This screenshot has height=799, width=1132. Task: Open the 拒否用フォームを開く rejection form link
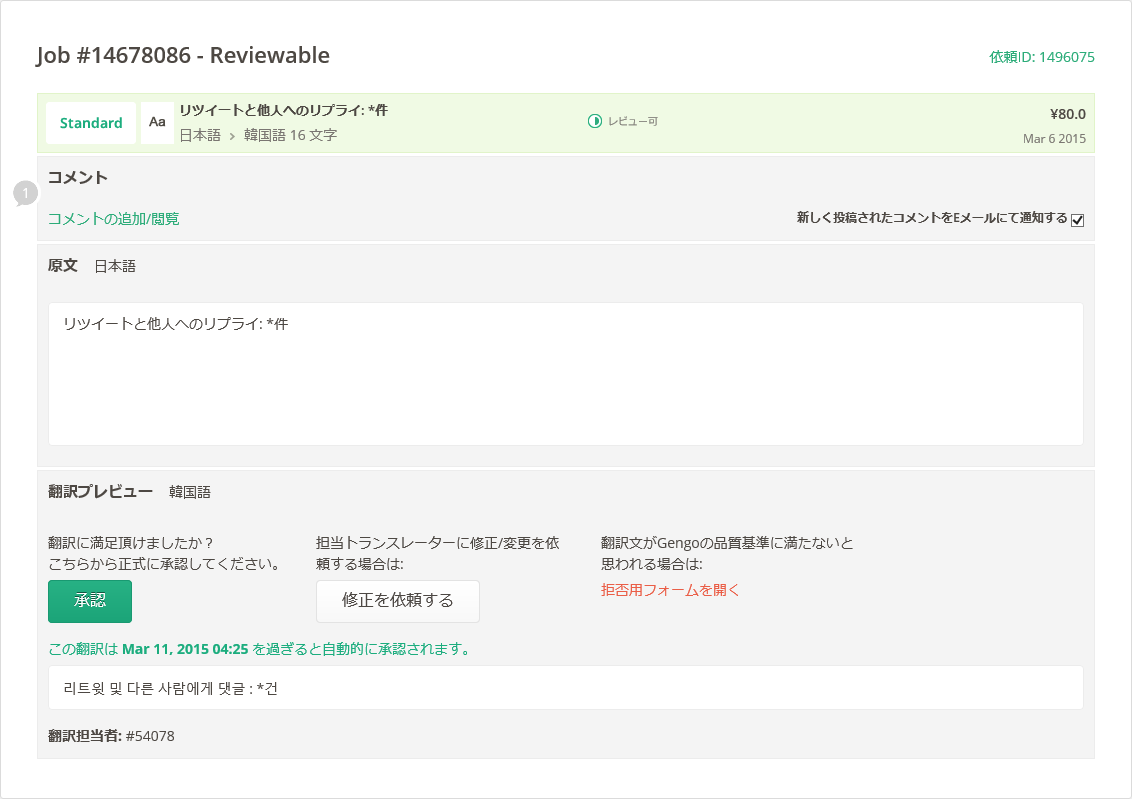[670, 590]
